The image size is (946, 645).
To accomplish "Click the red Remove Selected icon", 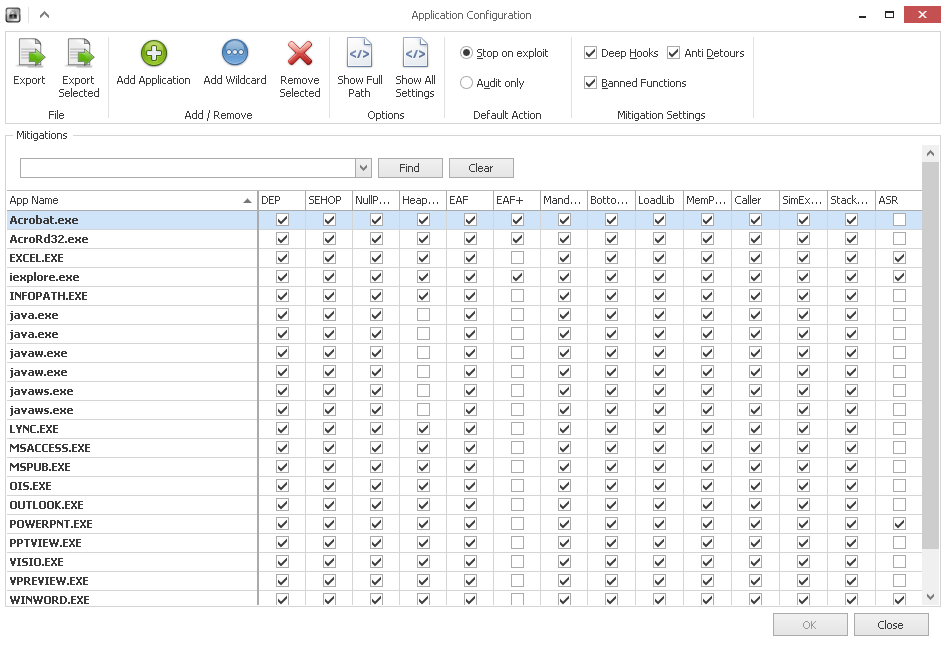I will pyautogui.click(x=299, y=54).
